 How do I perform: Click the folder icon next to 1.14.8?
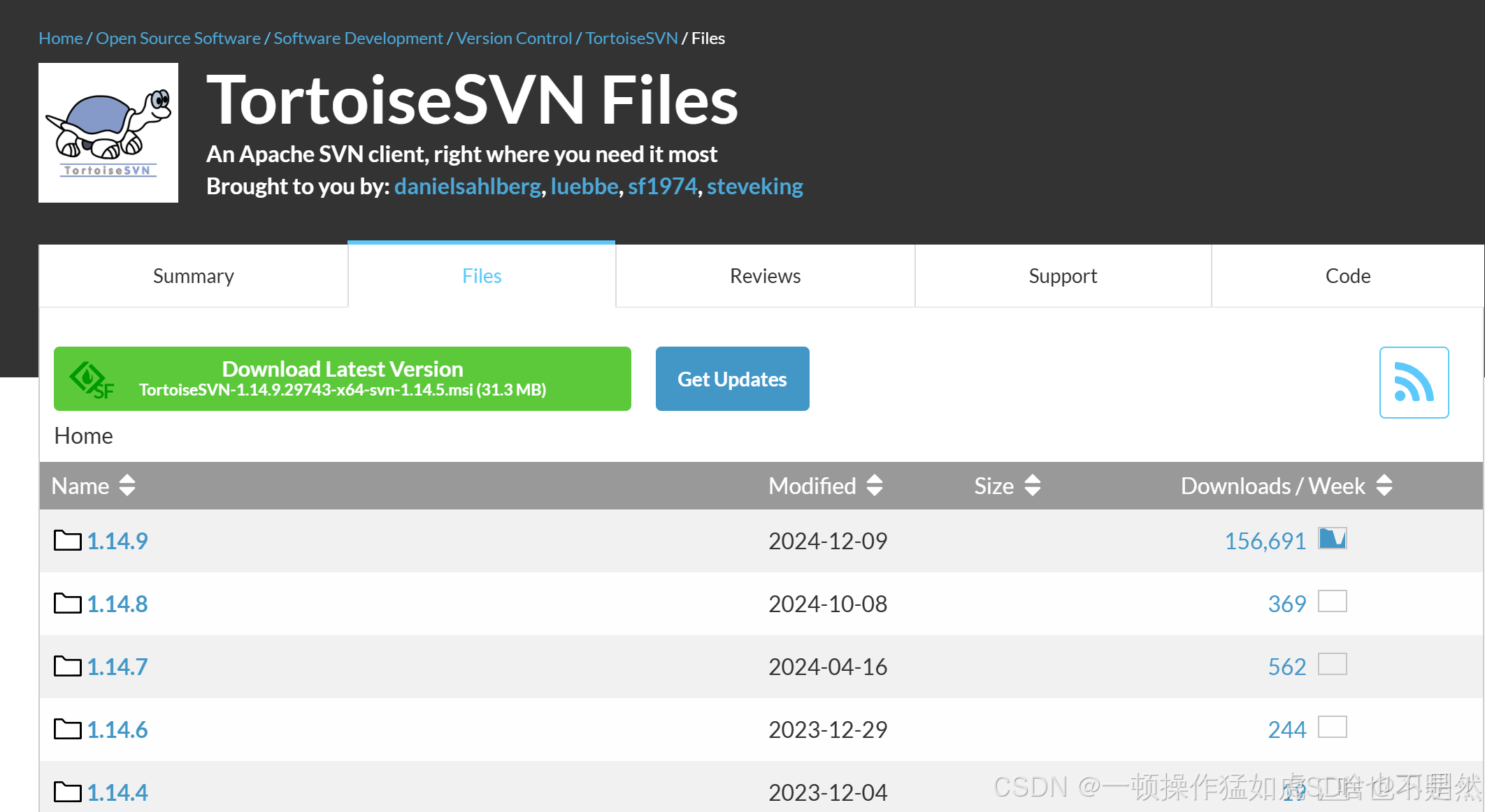(66, 602)
